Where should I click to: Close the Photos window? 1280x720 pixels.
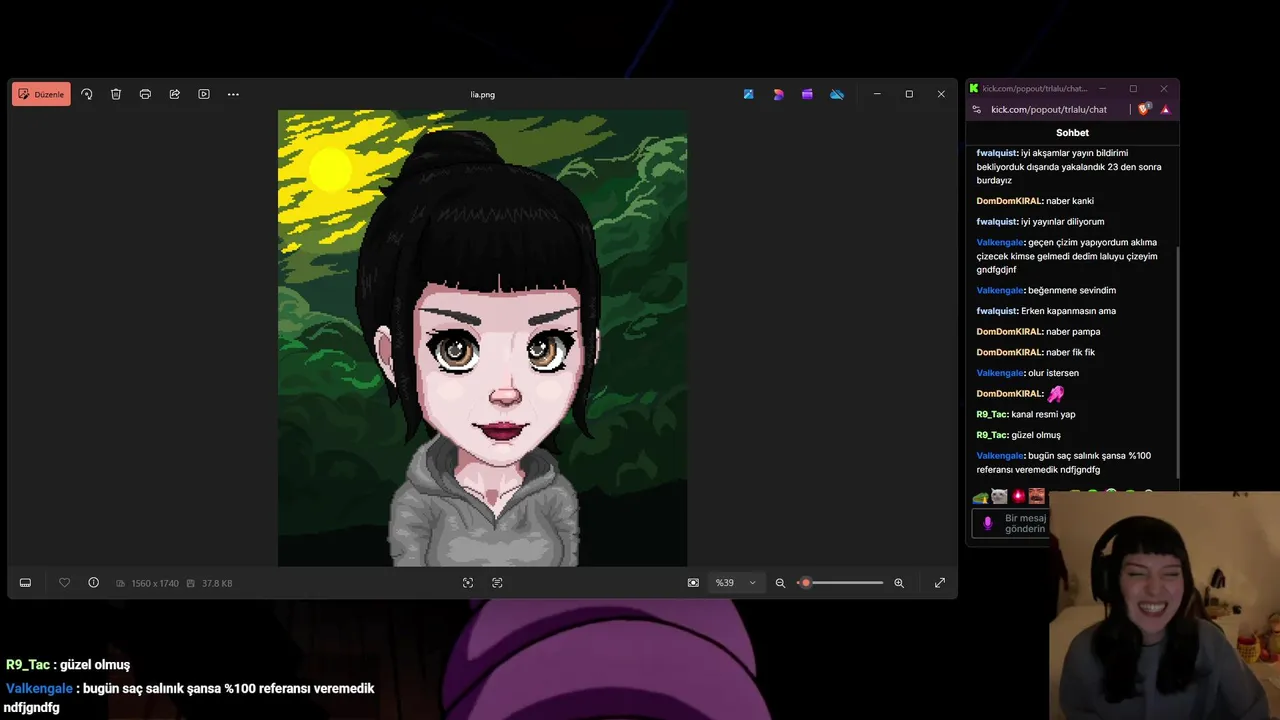click(x=941, y=94)
